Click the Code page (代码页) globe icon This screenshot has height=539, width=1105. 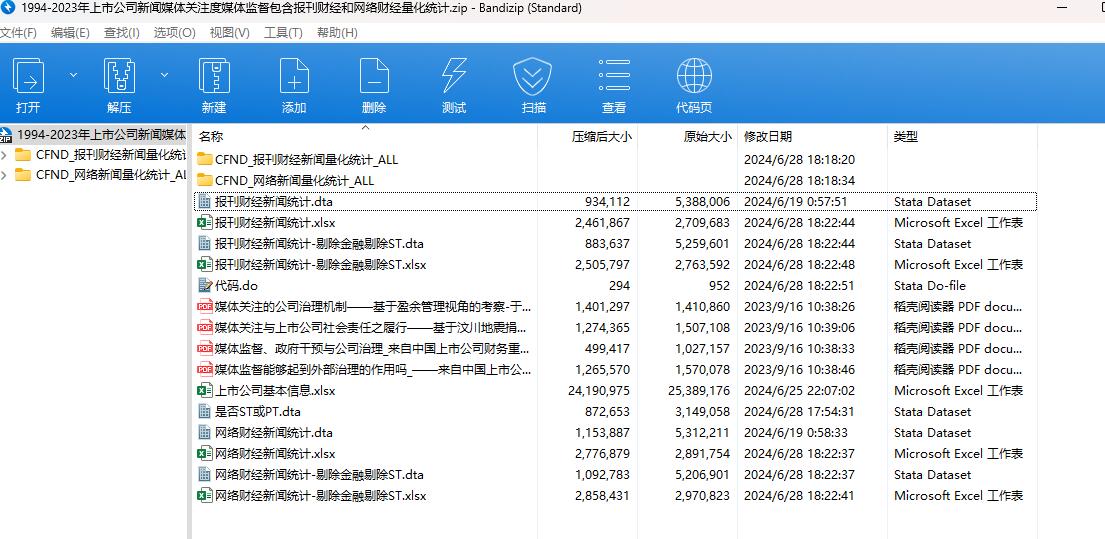click(694, 76)
